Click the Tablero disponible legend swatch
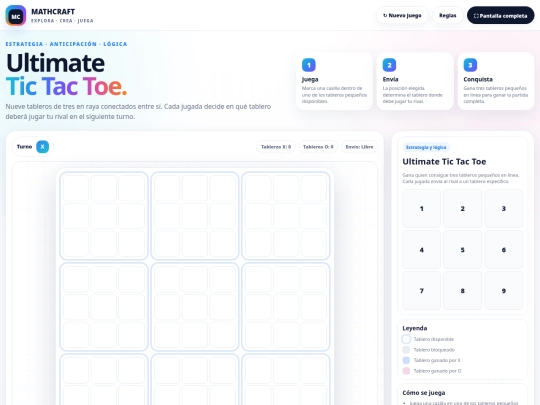 click(x=406, y=339)
